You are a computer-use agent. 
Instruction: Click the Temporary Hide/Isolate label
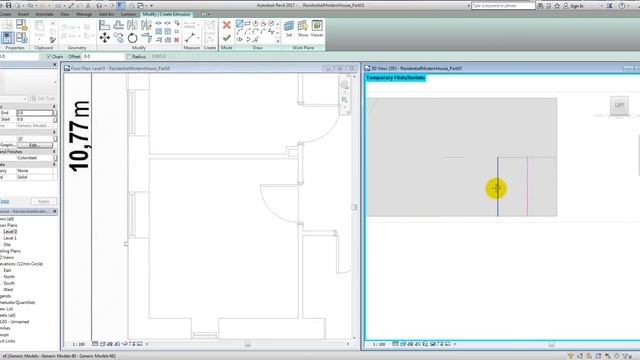click(395, 78)
